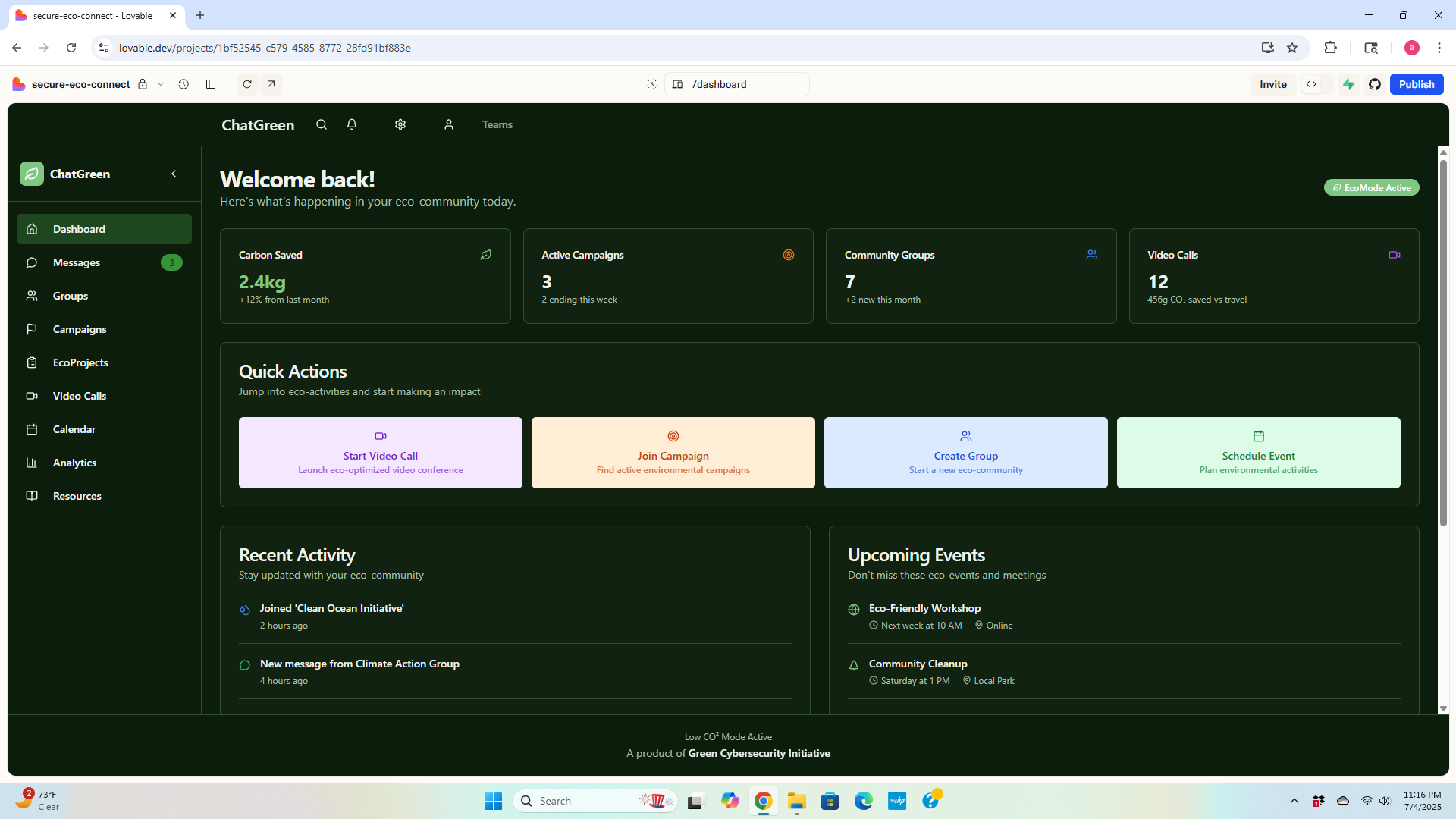Image resolution: width=1456 pixels, height=819 pixels.
Task: Click the Start Video Call quick action
Action: [380, 453]
